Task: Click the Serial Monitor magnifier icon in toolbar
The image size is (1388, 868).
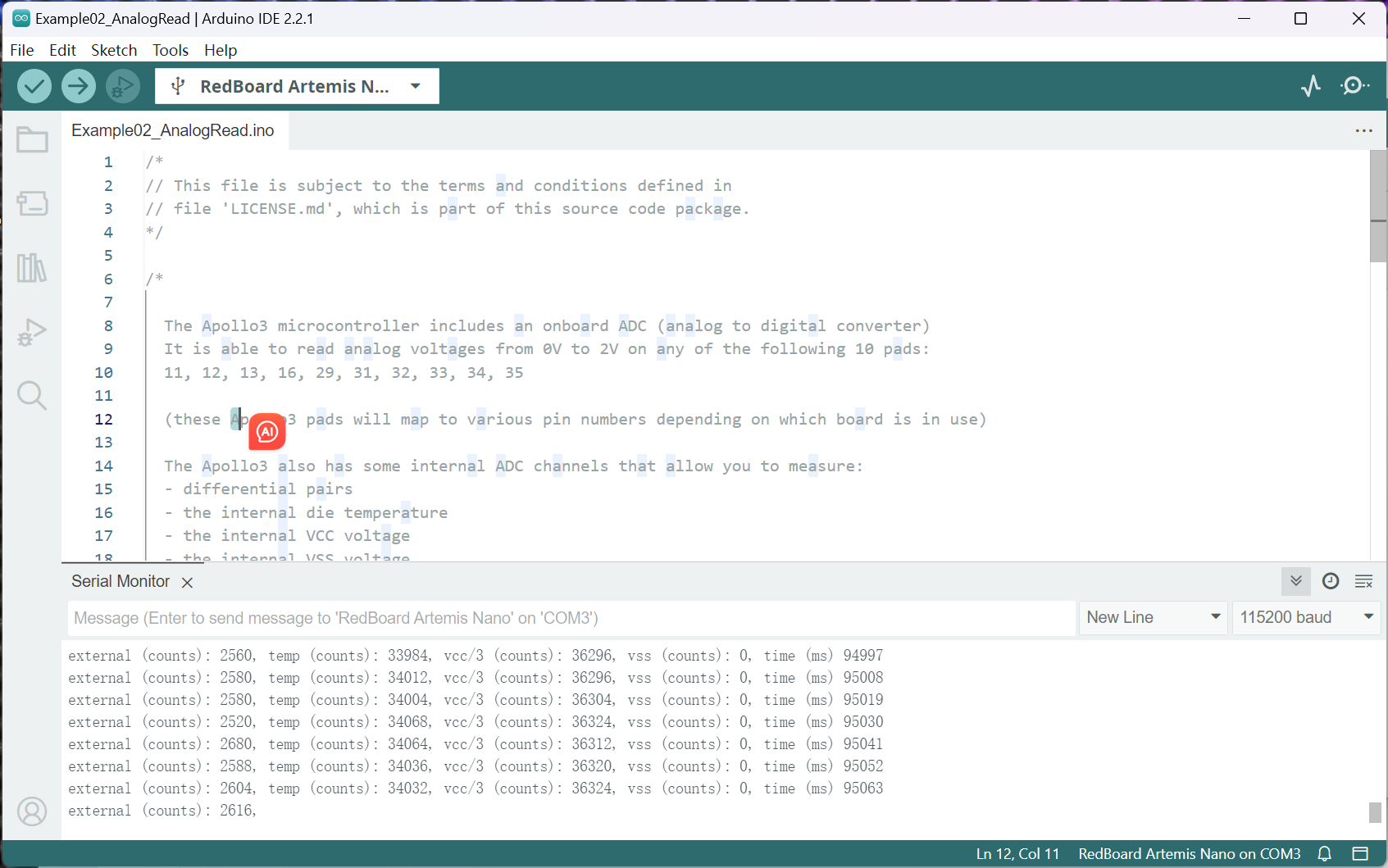Action: [1354, 86]
